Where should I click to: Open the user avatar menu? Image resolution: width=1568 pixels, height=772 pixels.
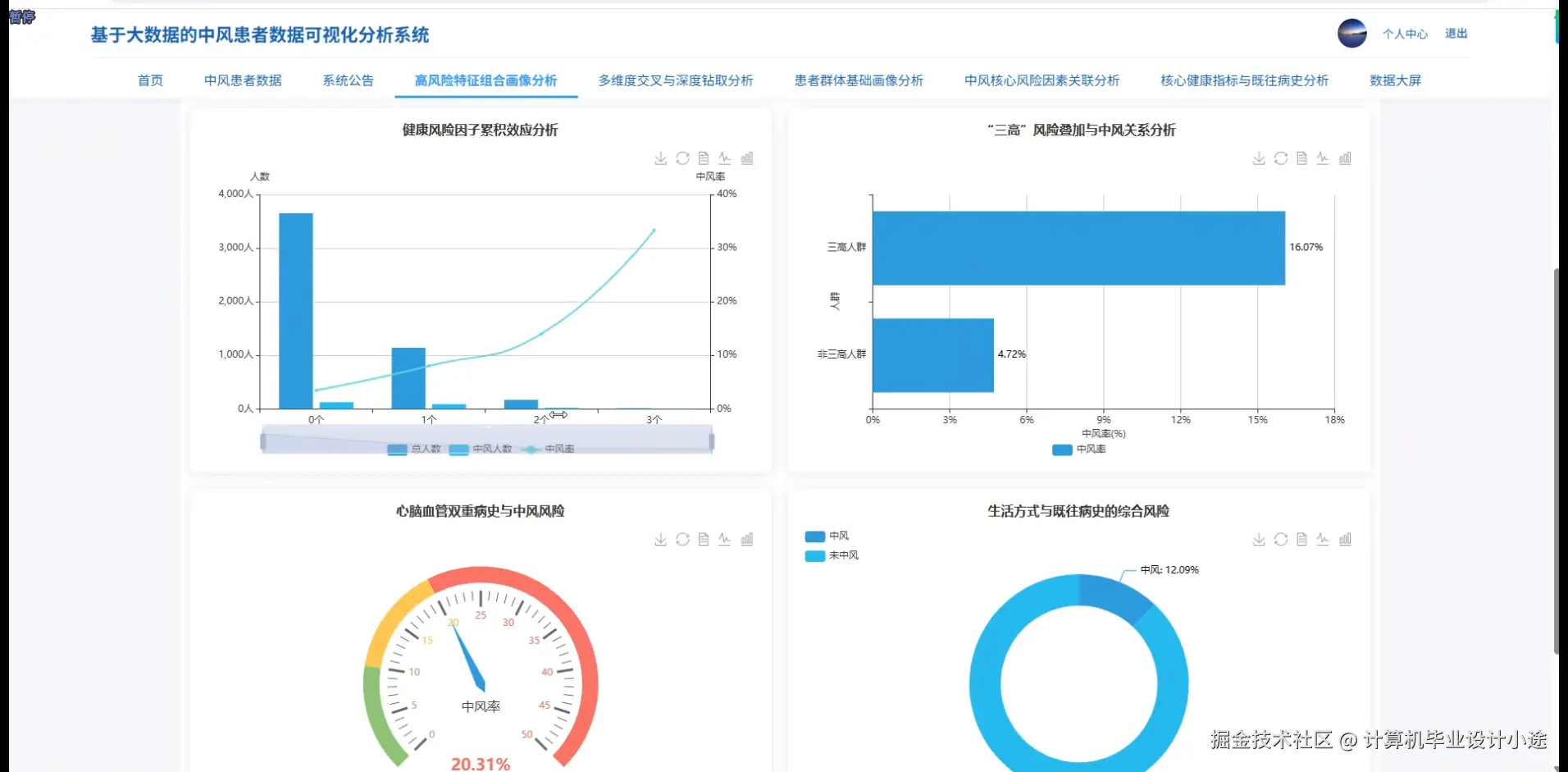[x=1351, y=34]
